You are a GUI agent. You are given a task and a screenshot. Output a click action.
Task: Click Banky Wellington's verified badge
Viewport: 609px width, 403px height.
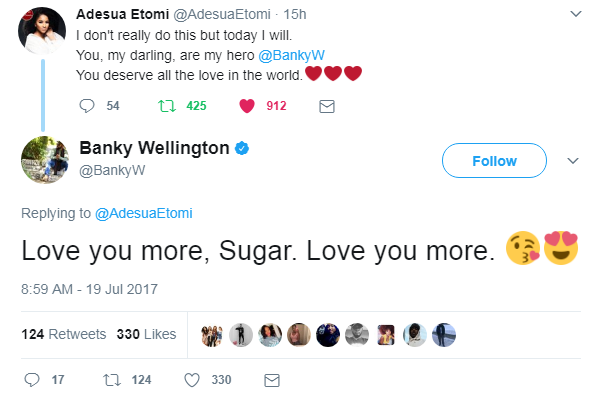click(x=242, y=150)
